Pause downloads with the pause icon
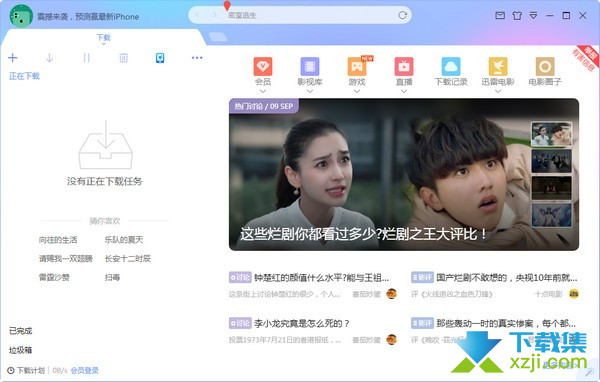 (86, 58)
